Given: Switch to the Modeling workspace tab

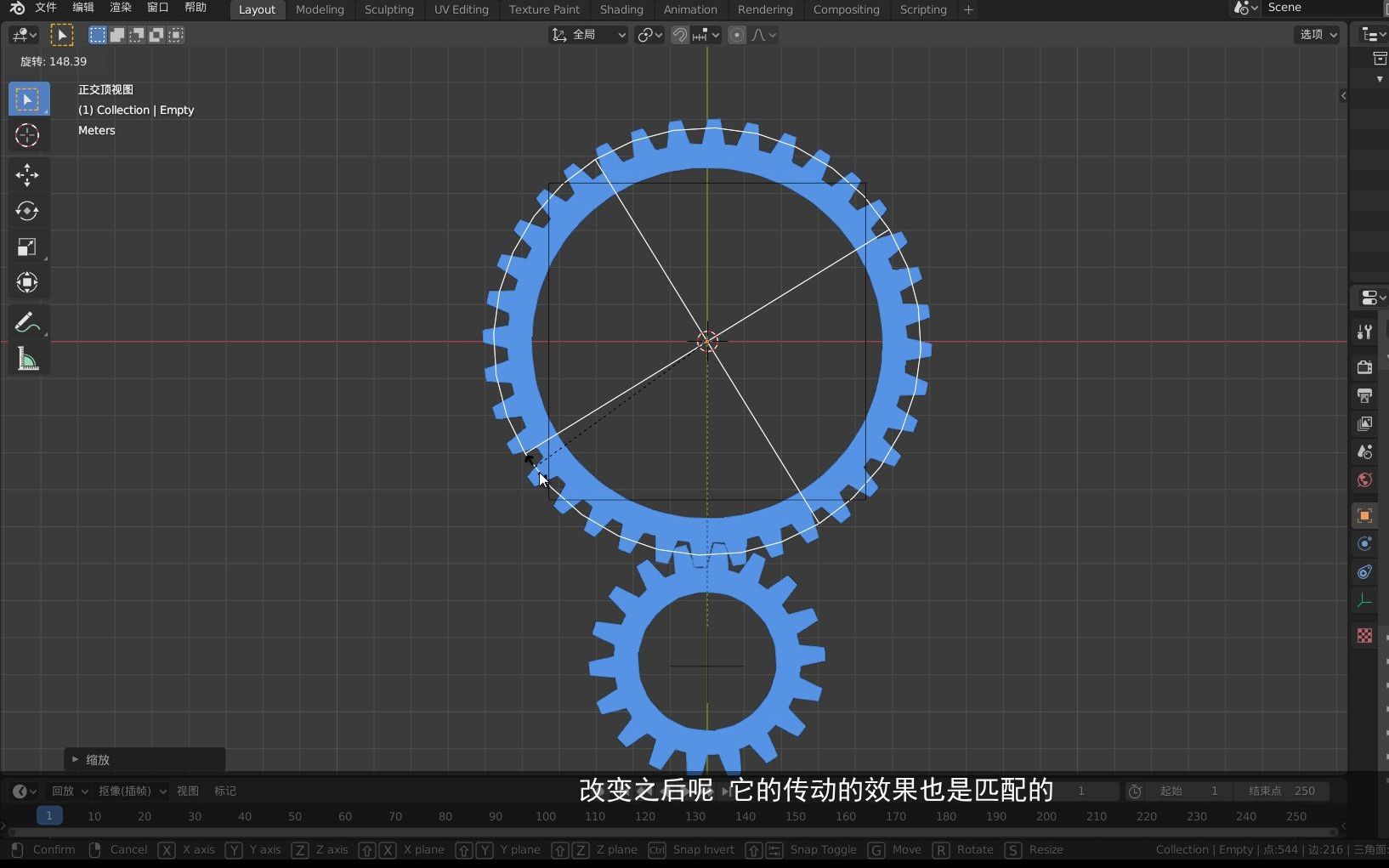Looking at the screenshot, I should click(320, 9).
